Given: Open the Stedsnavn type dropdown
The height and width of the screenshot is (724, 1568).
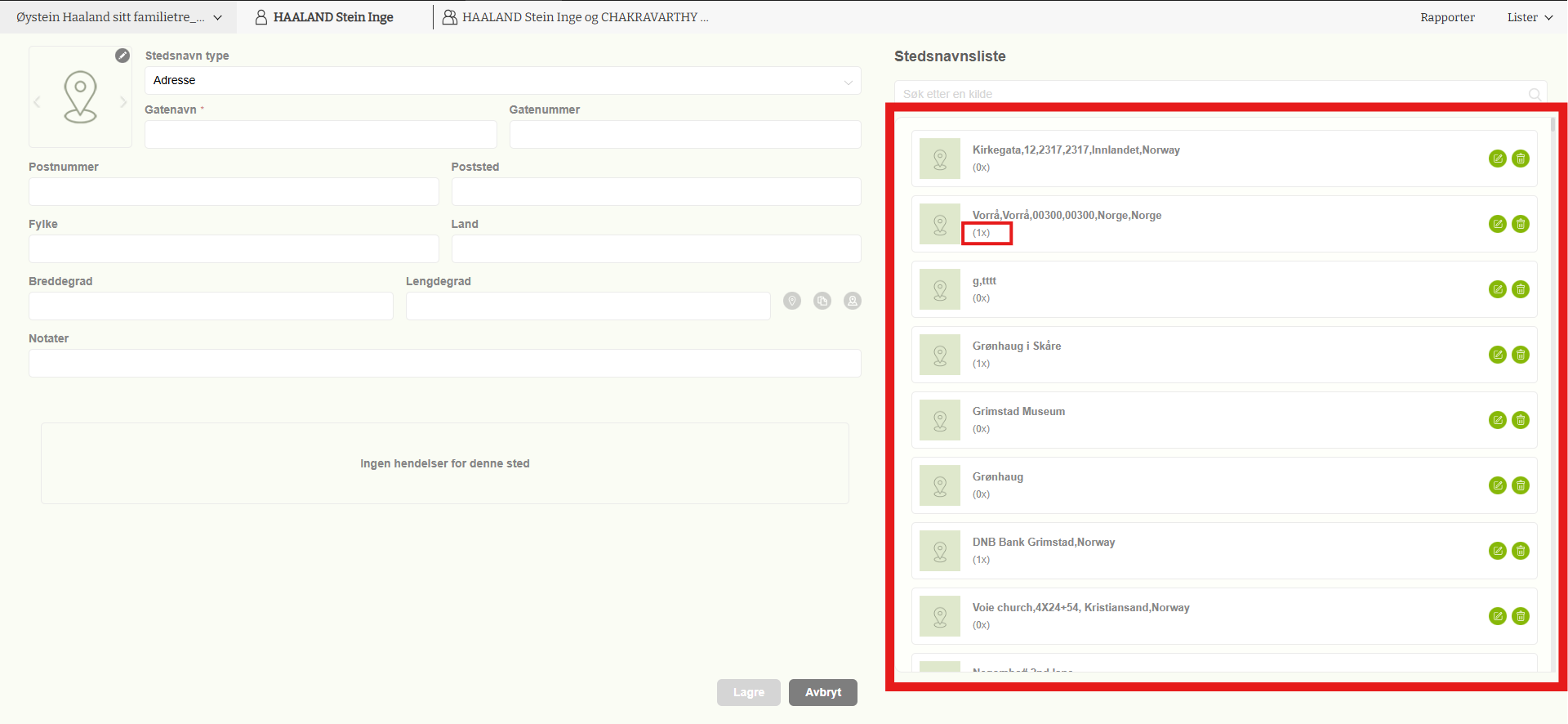Looking at the screenshot, I should click(x=502, y=80).
